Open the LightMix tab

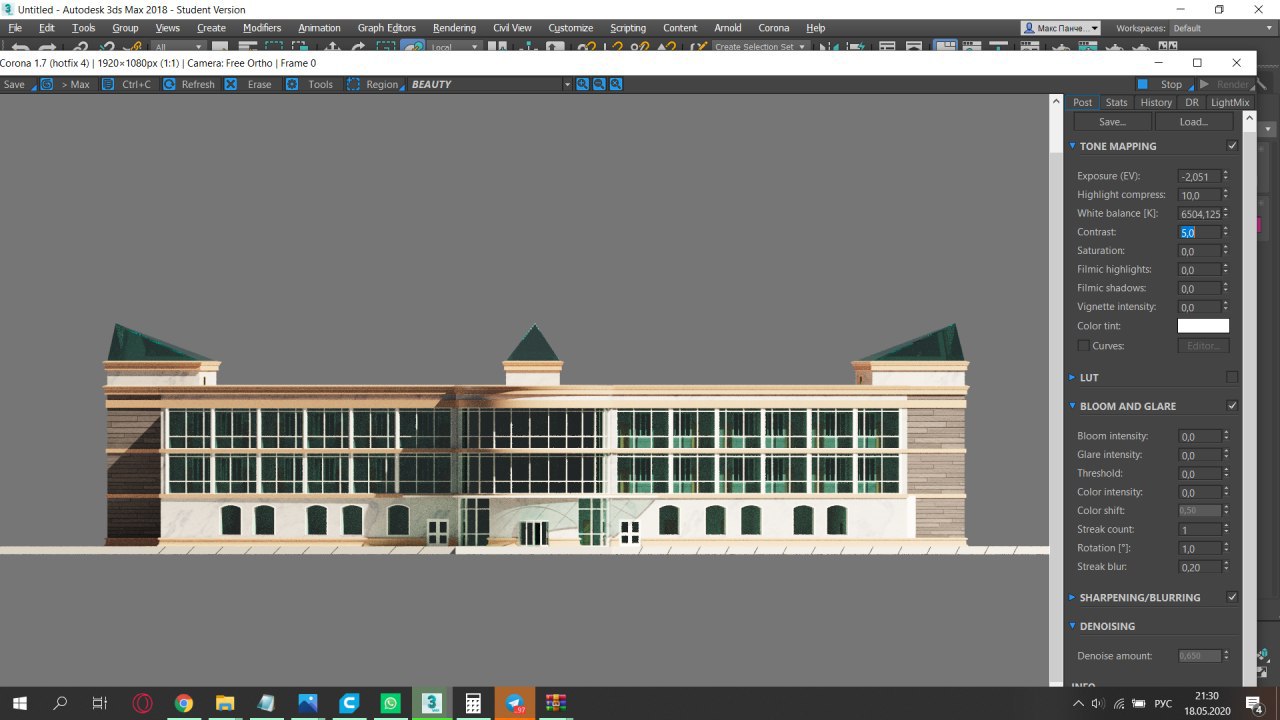click(1229, 102)
